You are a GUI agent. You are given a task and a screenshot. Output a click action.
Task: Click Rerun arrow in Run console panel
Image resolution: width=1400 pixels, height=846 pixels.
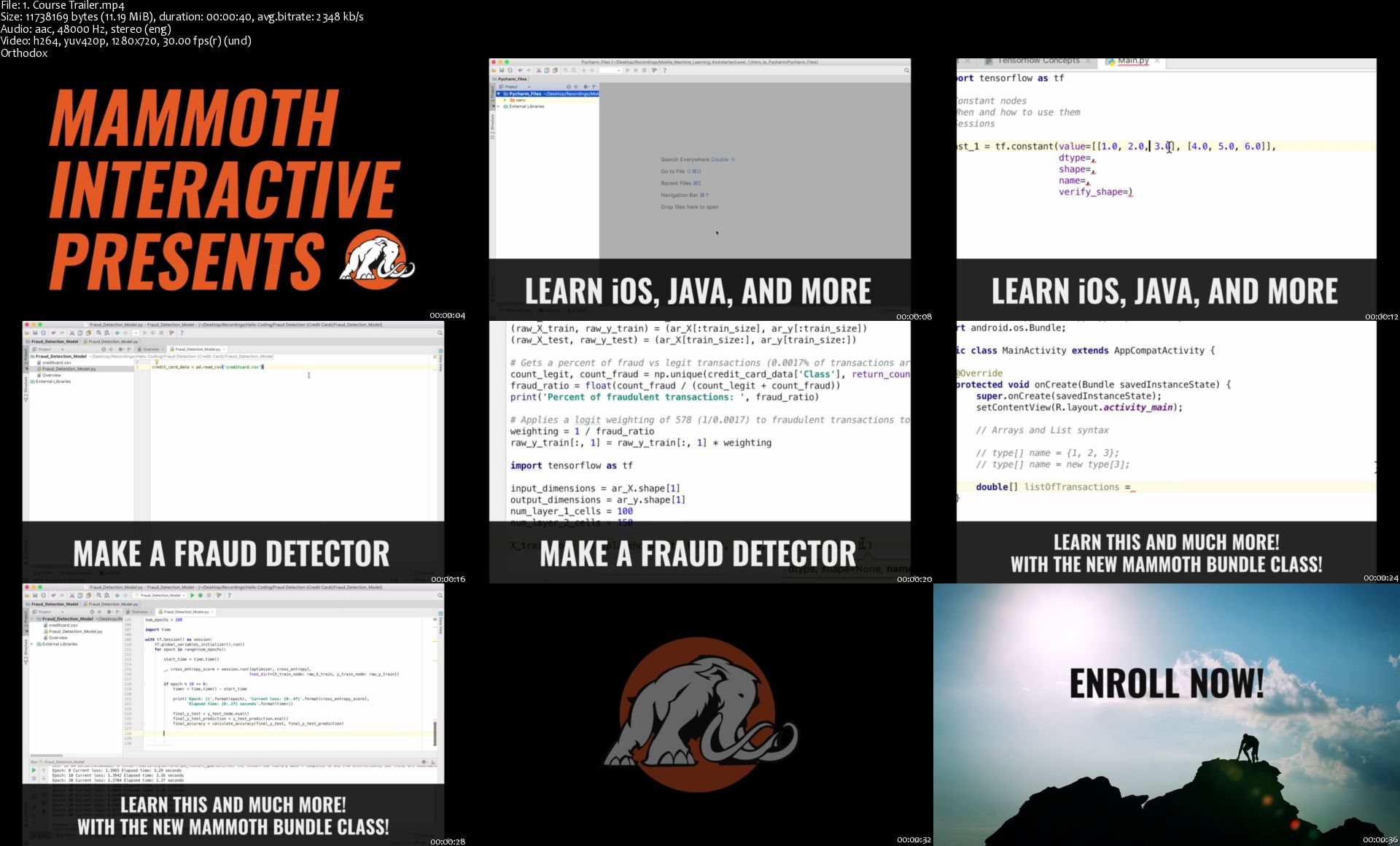[34, 770]
